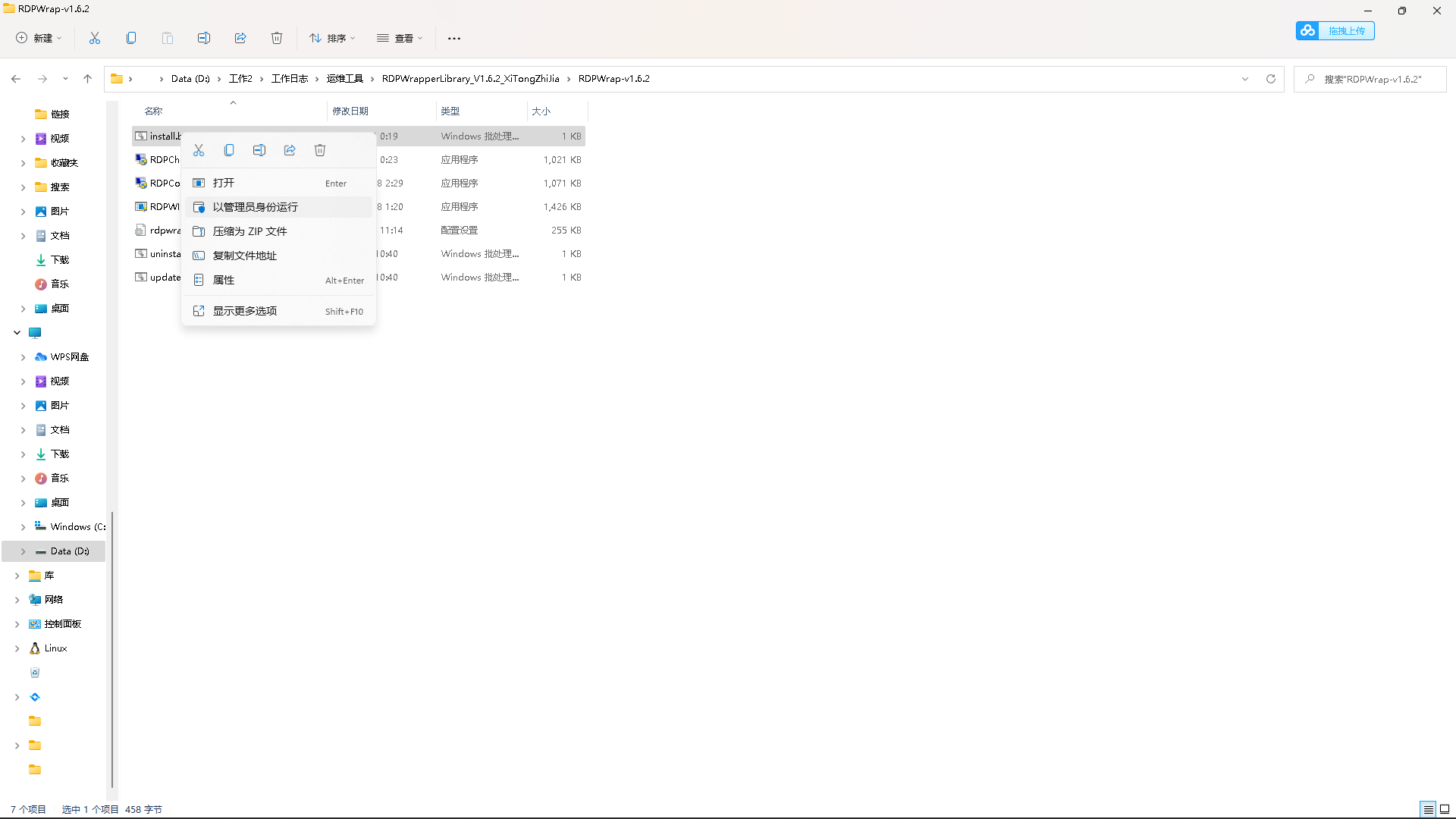This screenshot has width=1456, height=819.
Task: Click the share icon in the context menu
Action: pyautogui.click(x=290, y=150)
